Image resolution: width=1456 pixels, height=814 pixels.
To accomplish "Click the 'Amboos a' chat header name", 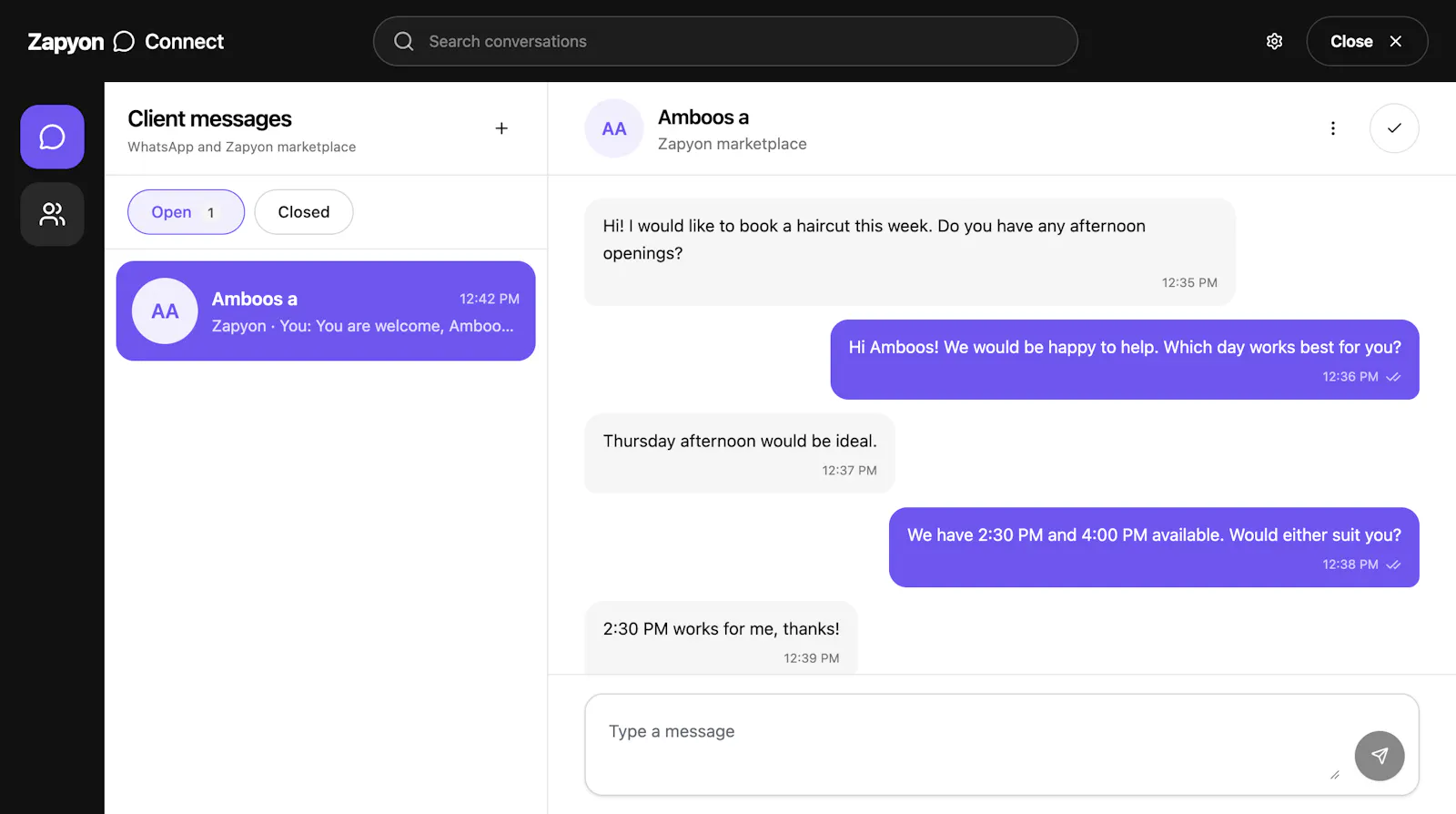I will coord(703,117).
